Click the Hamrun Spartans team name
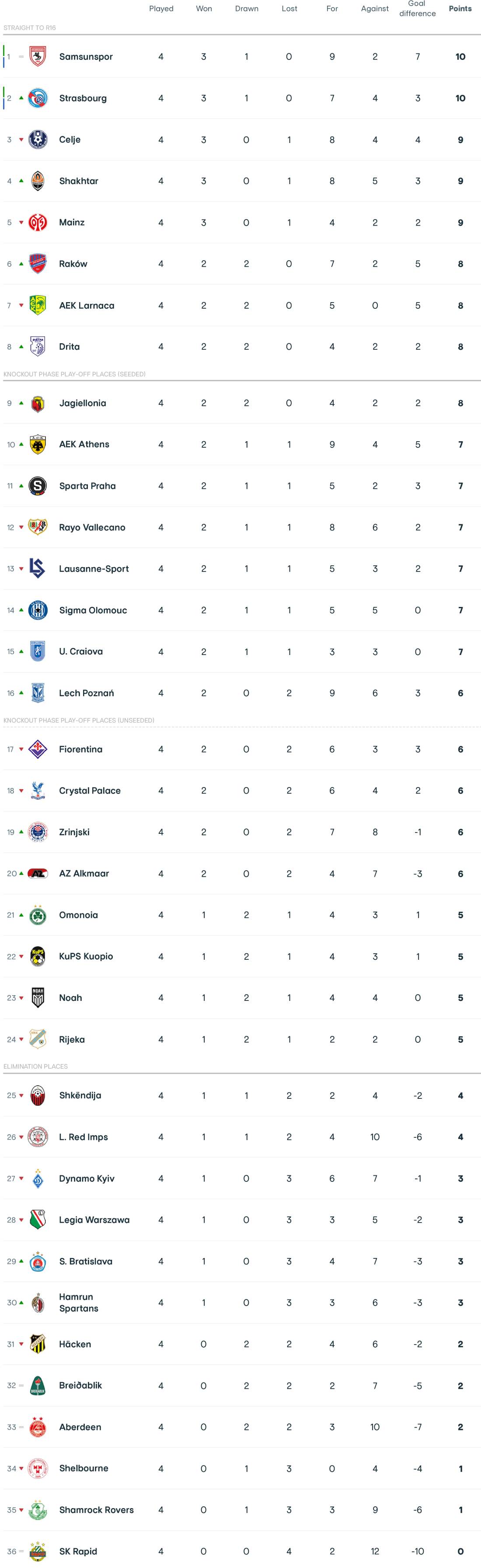The height and width of the screenshot is (1568, 481). [x=79, y=1303]
